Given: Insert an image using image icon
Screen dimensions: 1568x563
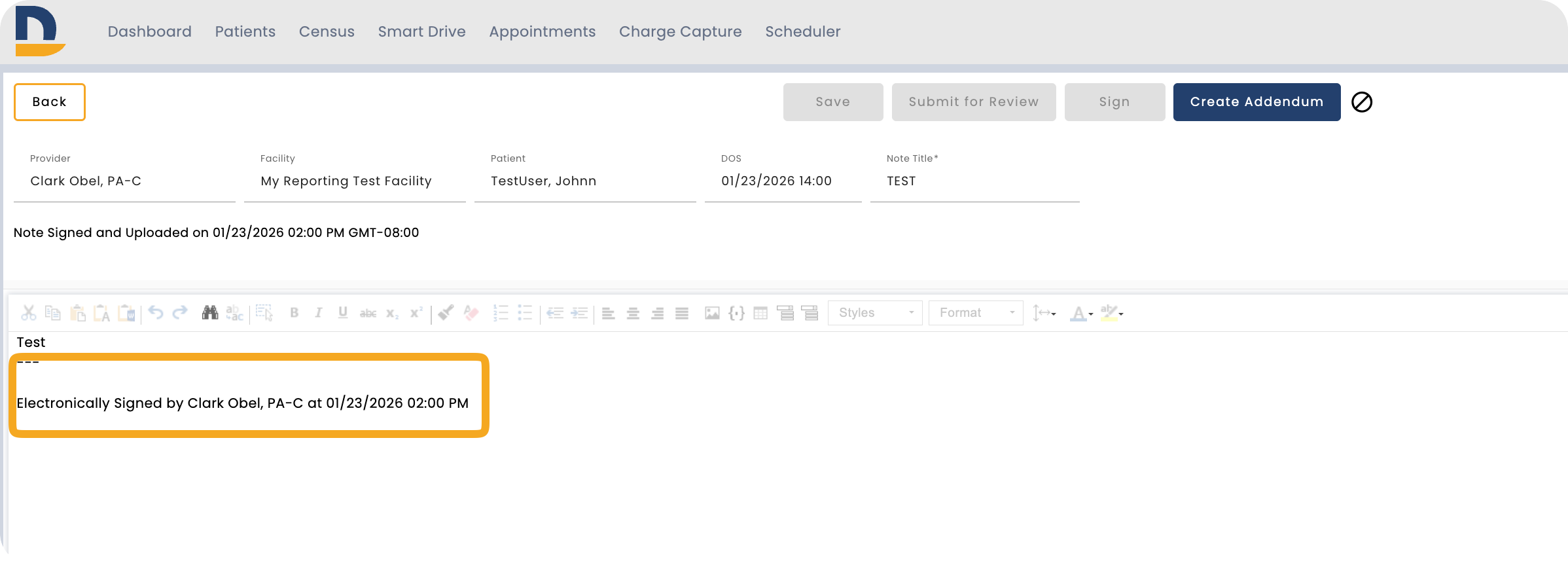Looking at the screenshot, I should (712, 313).
